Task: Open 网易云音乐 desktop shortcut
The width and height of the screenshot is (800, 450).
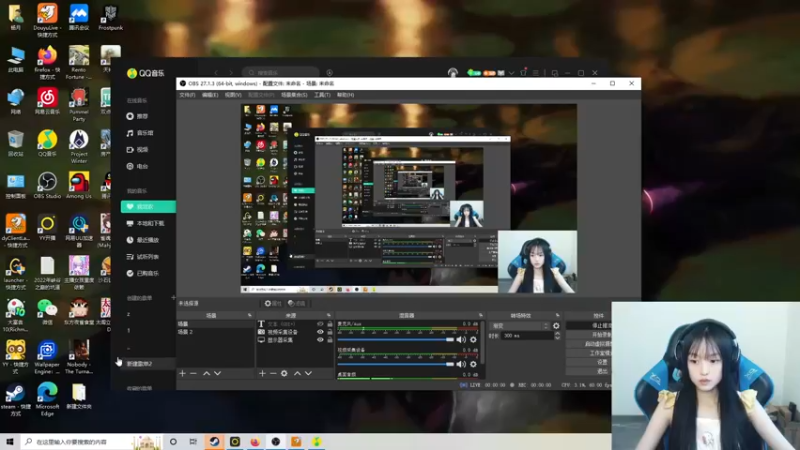Action: (47, 101)
